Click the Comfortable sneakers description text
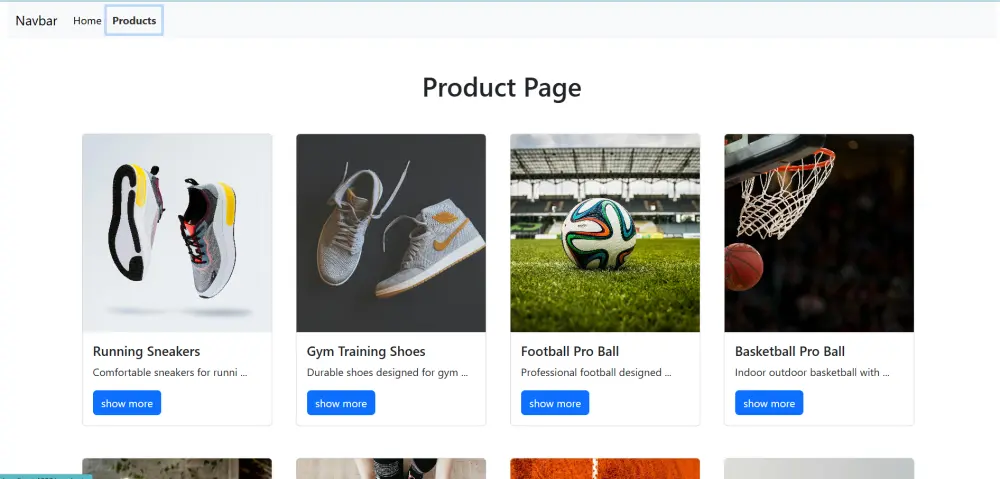Screen dimensions: 1000x479 click(170, 372)
